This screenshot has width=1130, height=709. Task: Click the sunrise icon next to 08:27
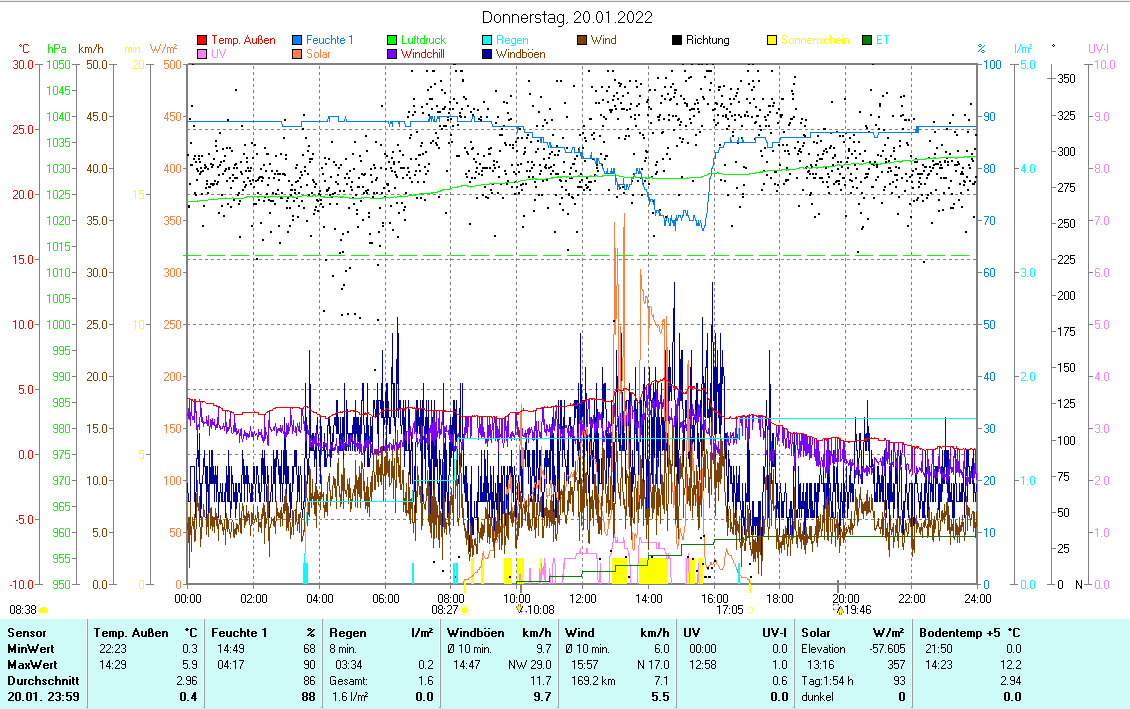click(x=466, y=608)
